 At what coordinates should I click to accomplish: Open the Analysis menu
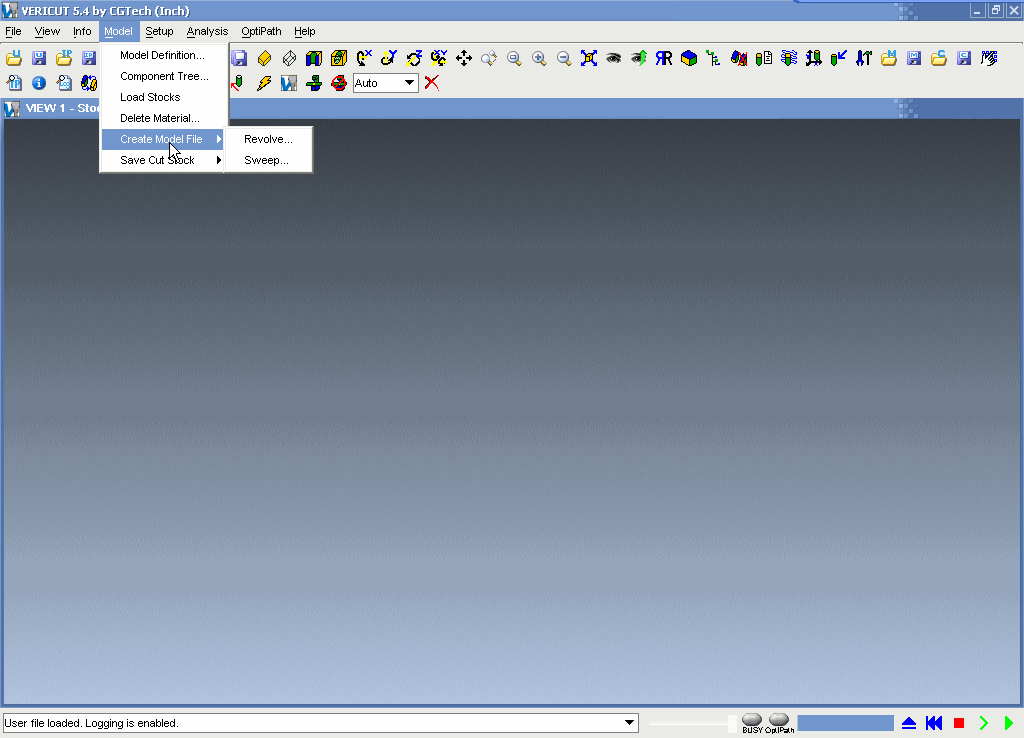207,31
